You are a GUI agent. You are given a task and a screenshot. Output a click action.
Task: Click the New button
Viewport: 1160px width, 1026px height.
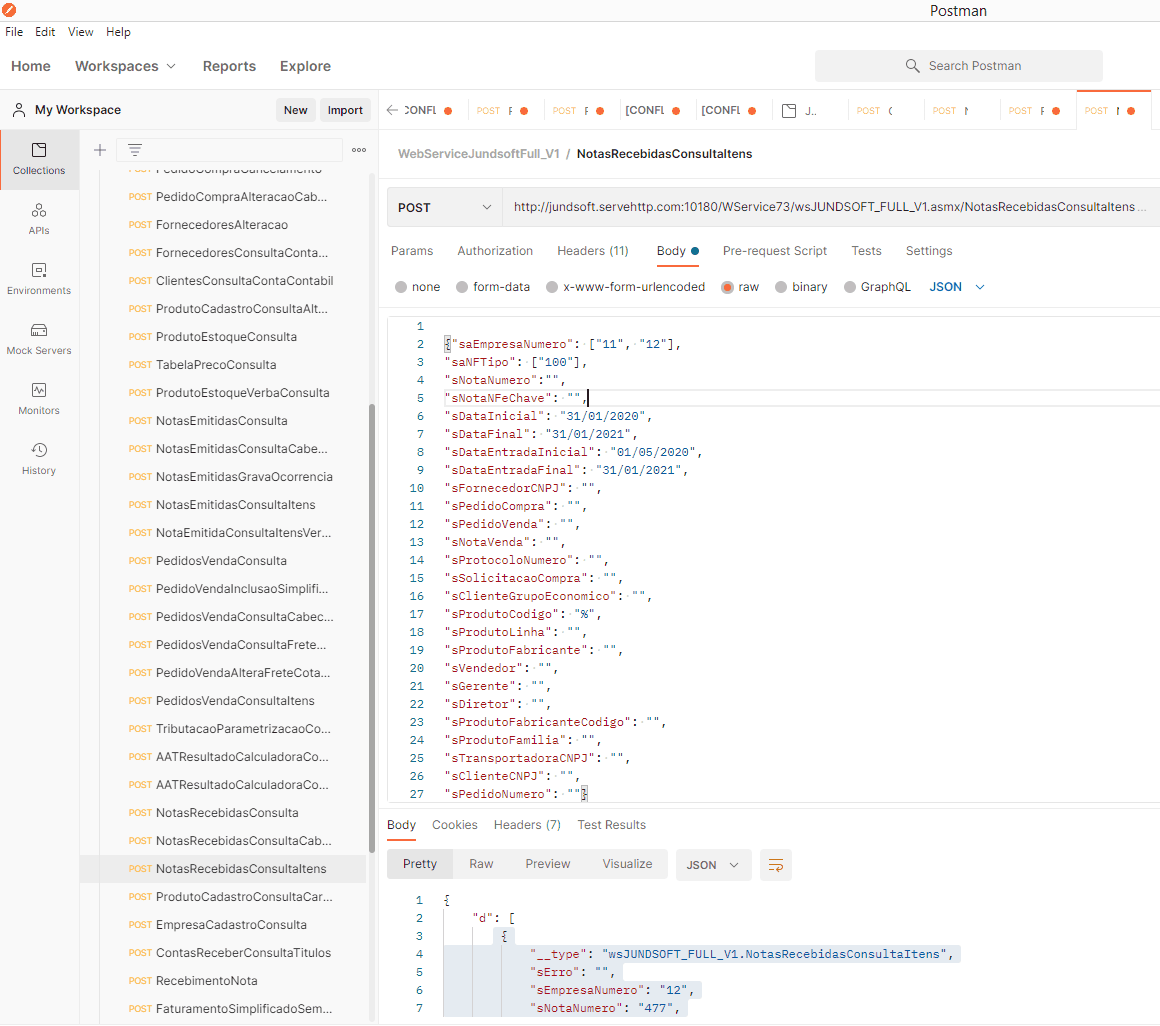(295, 110)
